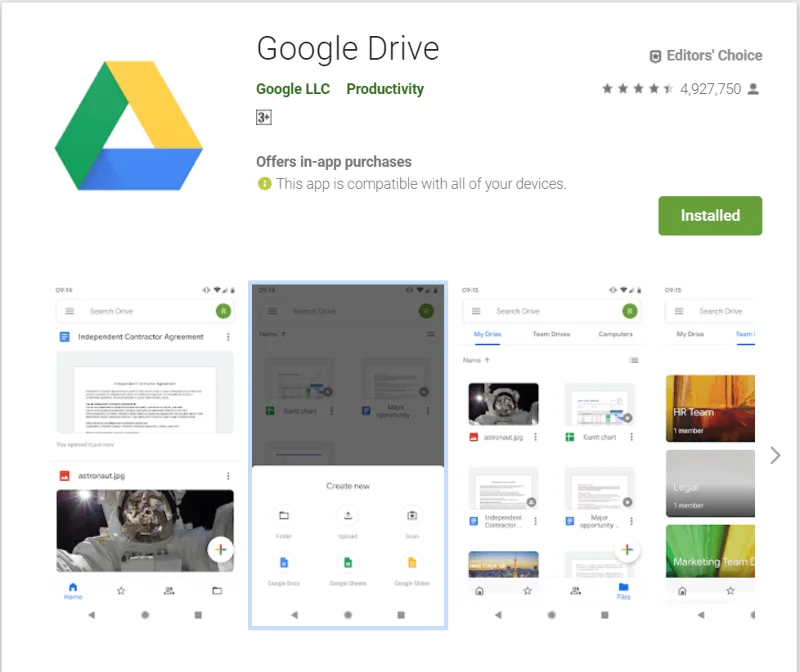Open the Productivity category link
Image resolution: width=800 pixels, height=672 pixels.
[385, 89]
